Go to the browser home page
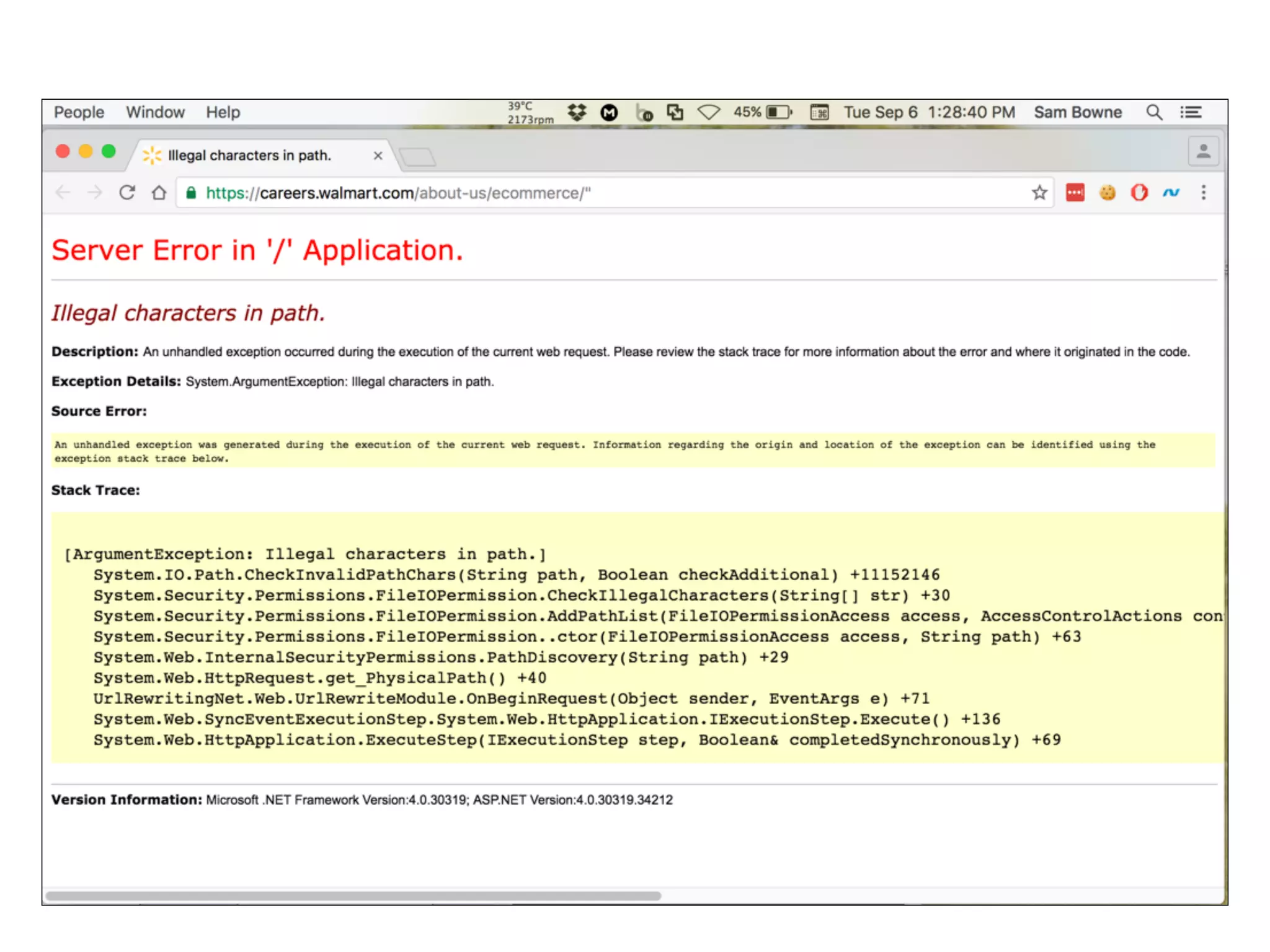This screenshot has width=1270, height=952. (x=159, y=193)
